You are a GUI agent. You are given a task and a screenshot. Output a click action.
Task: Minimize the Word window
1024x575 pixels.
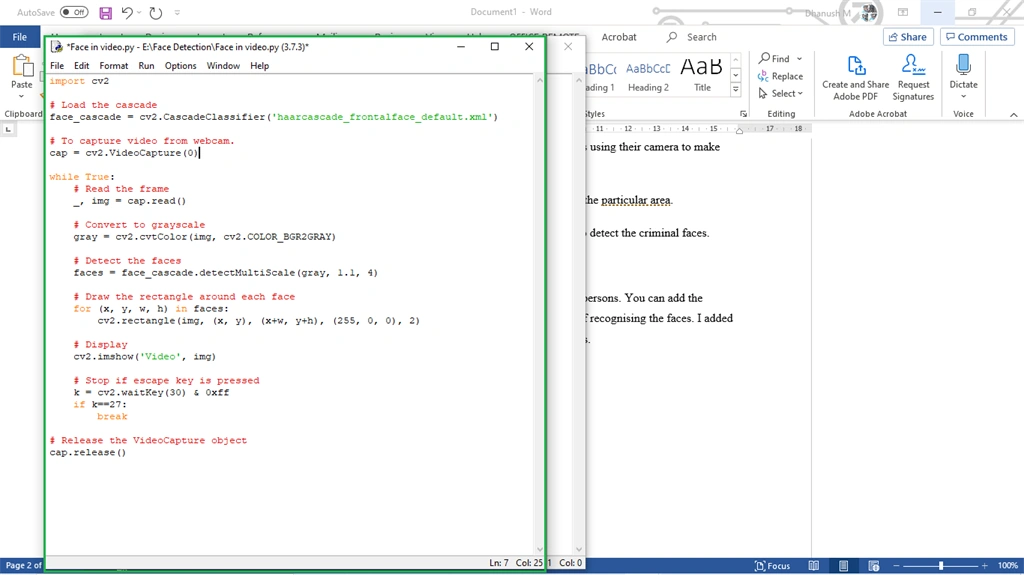click(x=937, y=12)
